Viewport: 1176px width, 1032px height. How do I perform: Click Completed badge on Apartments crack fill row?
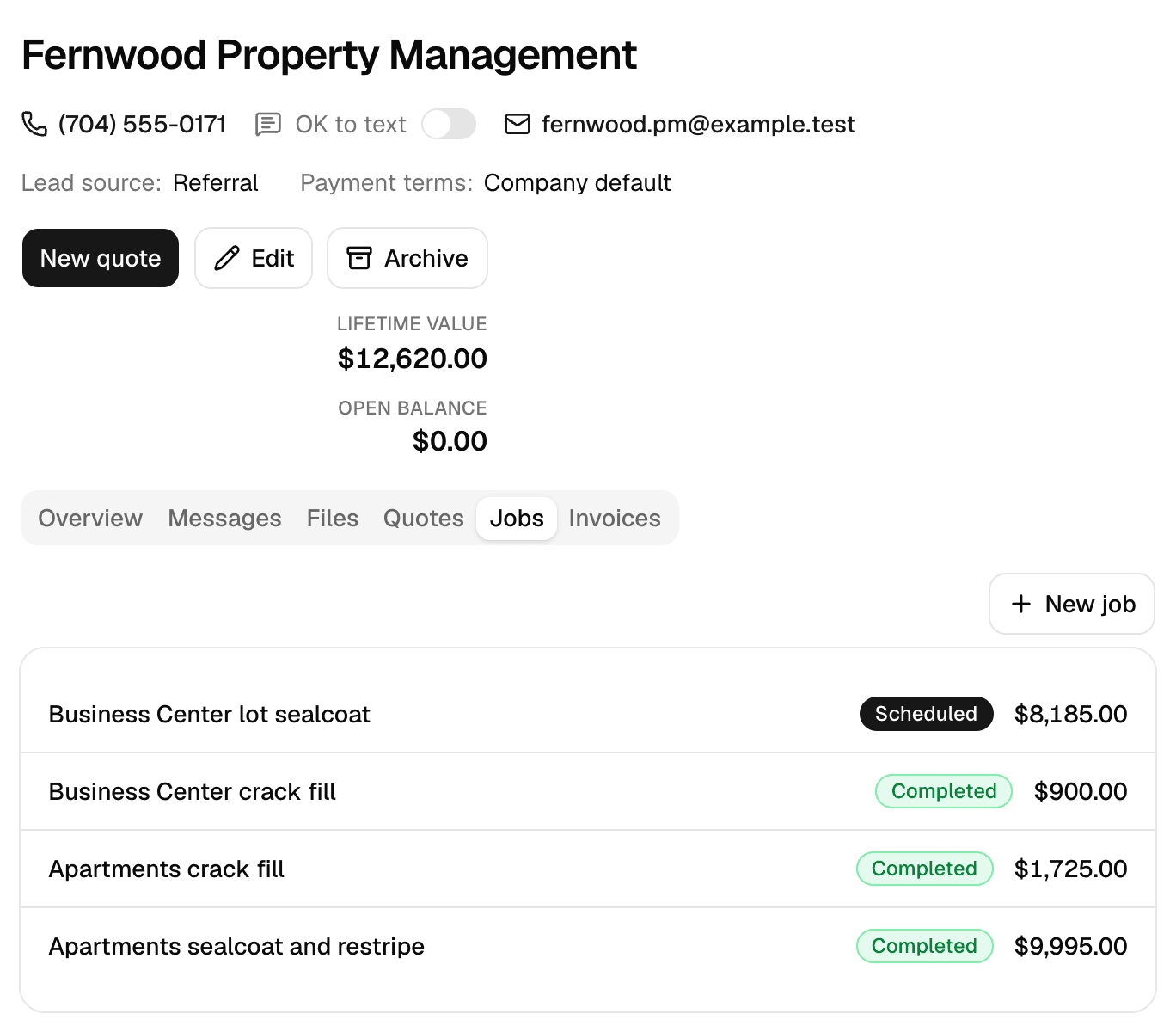[x=924, y=869]
